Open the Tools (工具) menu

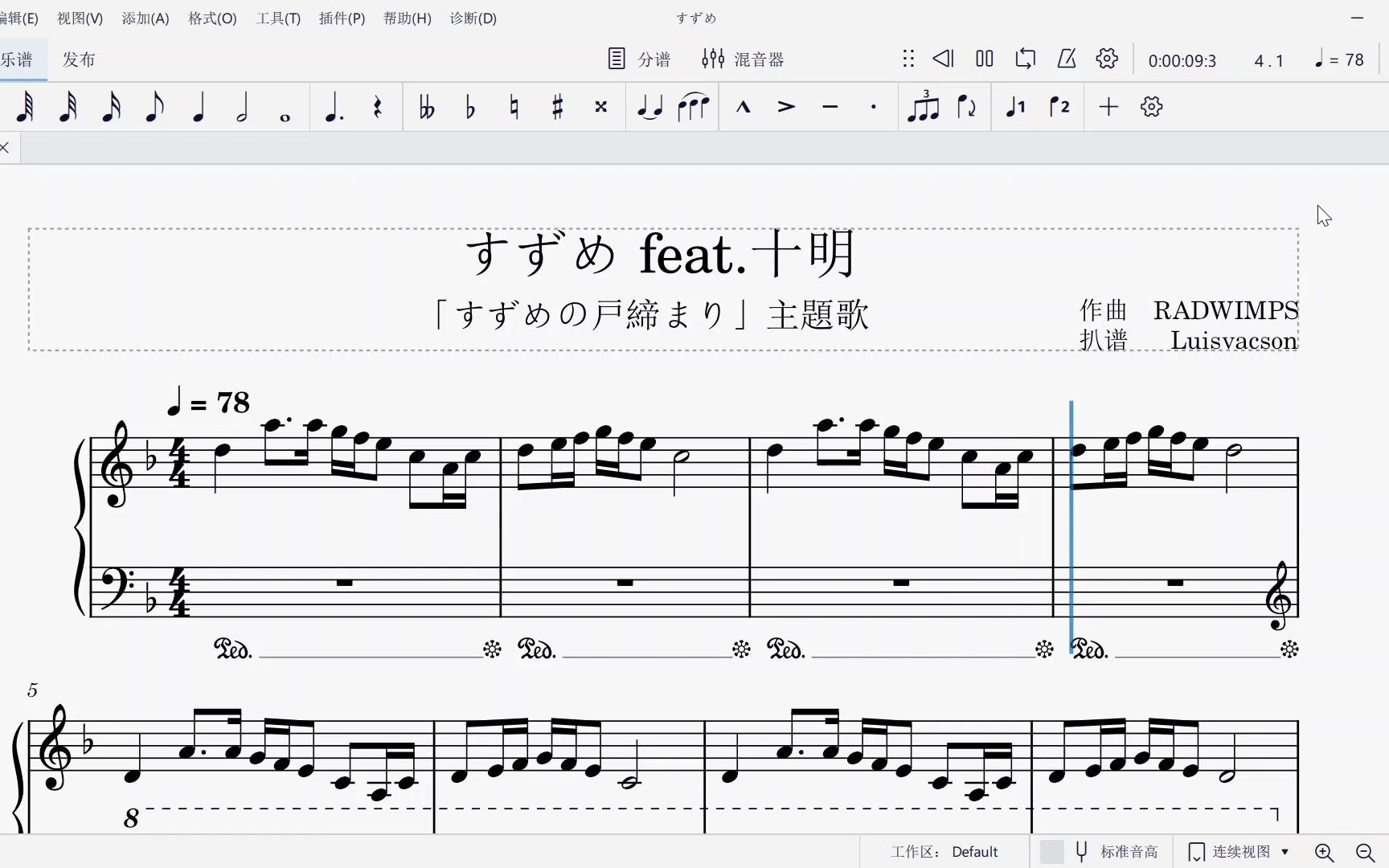pyautogui.click(x=278, y=18)
